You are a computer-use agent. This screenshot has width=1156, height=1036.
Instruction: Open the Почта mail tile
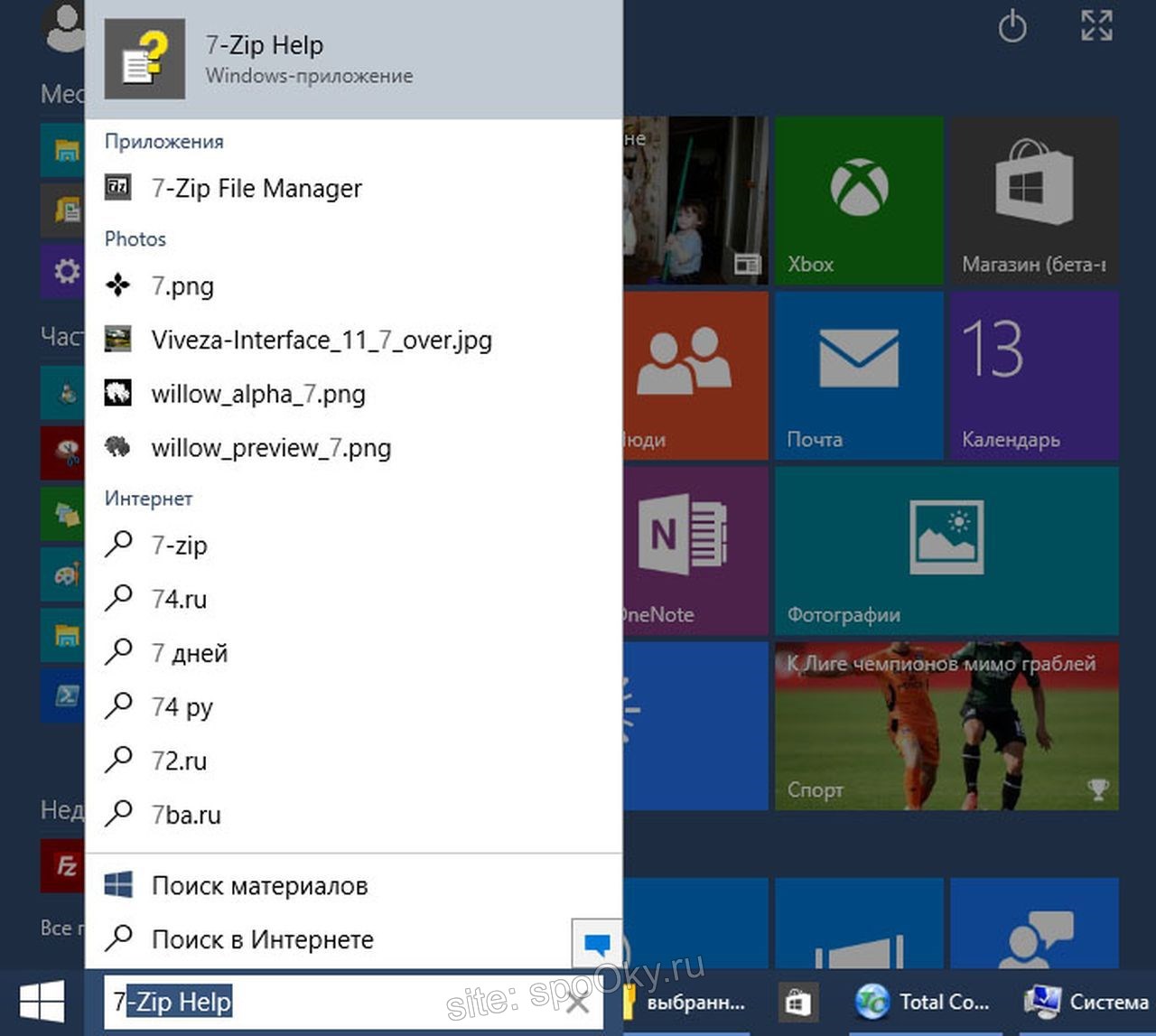[x=859, y=376]
